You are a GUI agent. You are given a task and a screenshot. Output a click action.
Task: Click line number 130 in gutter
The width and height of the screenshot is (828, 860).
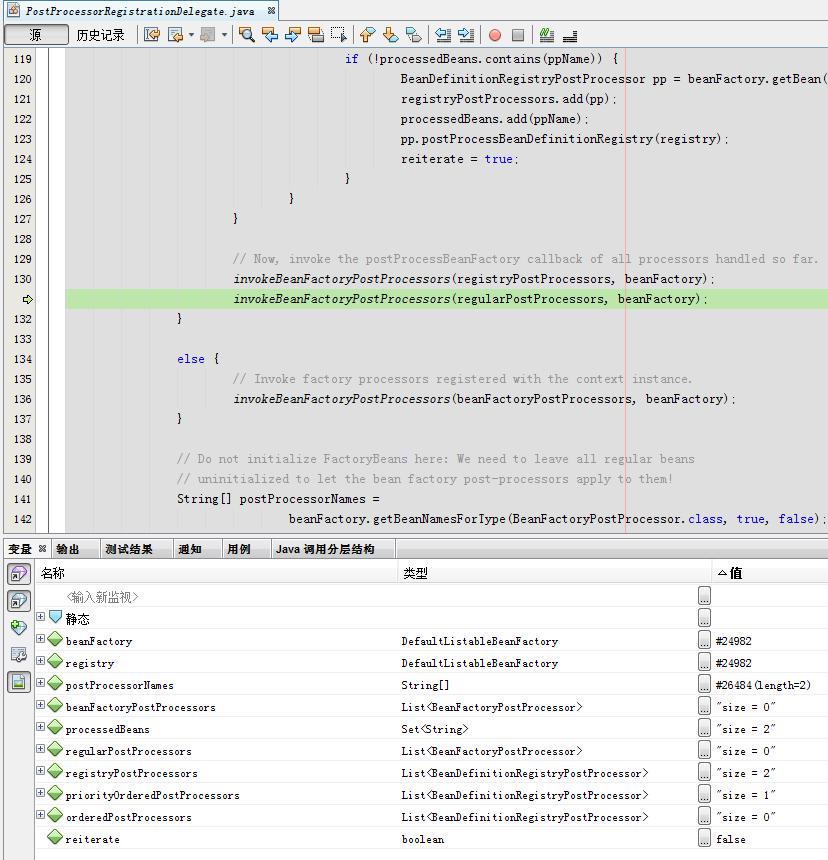coord(22,279)
